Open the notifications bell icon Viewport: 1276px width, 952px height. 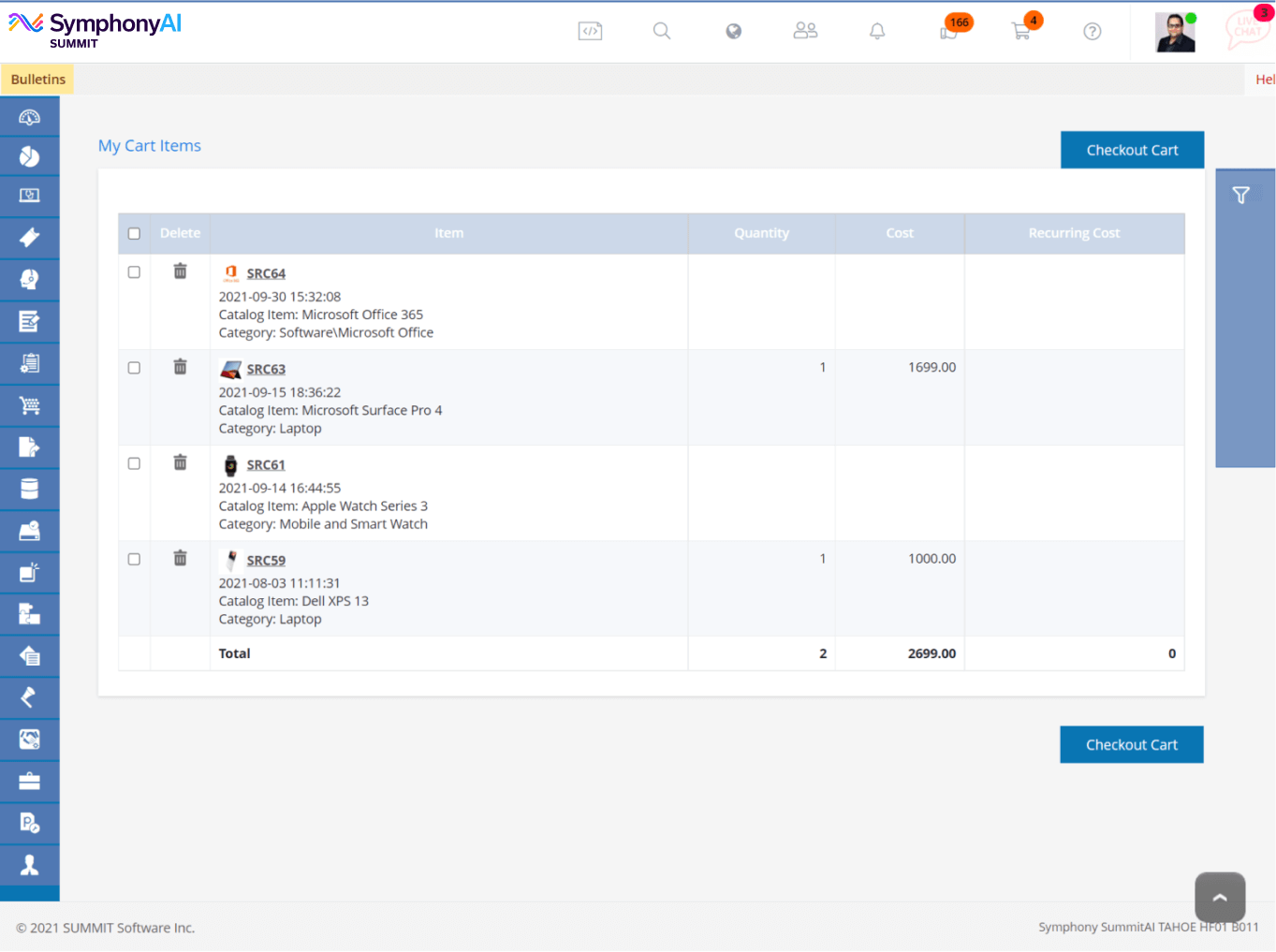877,31
